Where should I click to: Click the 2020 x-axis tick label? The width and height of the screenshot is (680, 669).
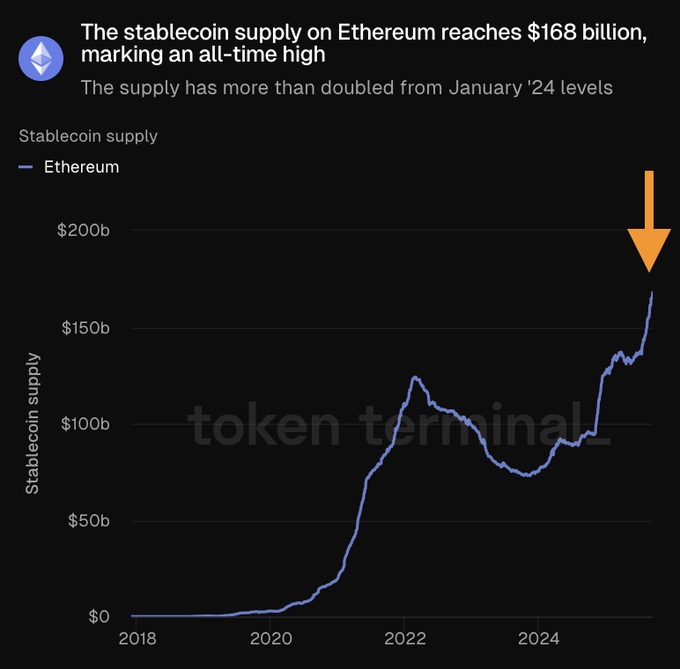(x=271, y=638)
